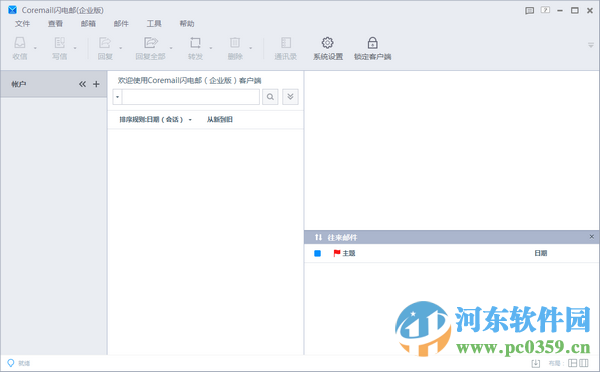Click the 转发 forward icon
600x372 pixels.
195,42
